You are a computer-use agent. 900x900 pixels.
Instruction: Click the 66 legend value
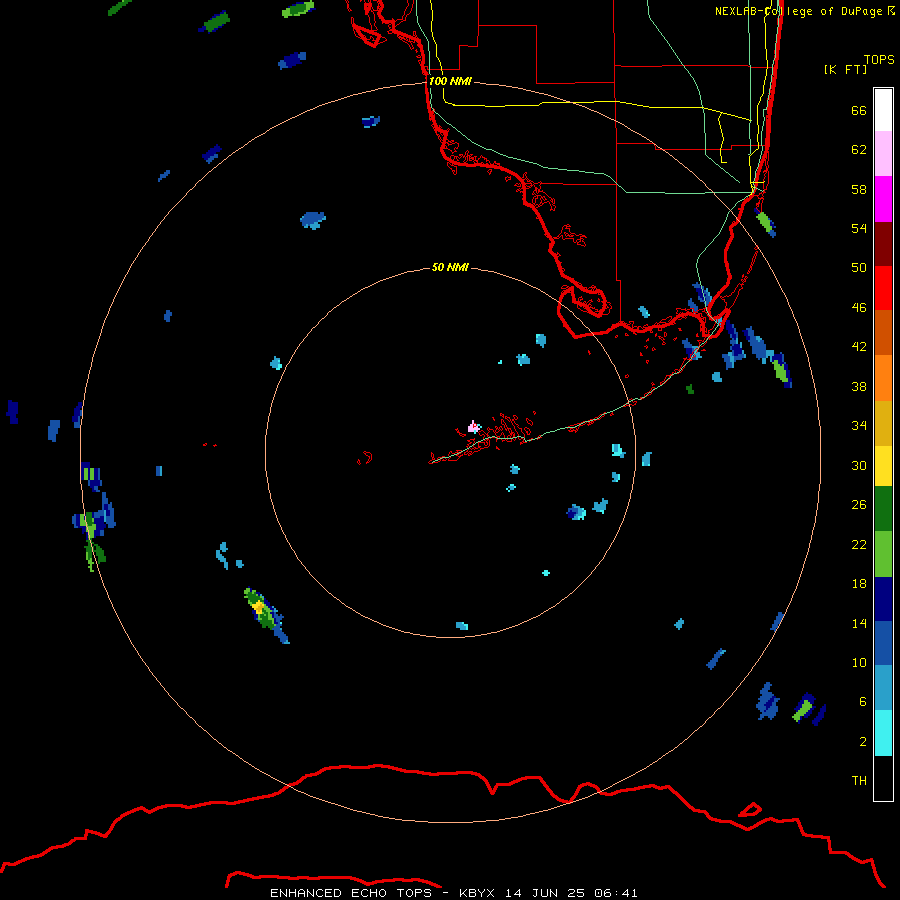pos(859,110)
